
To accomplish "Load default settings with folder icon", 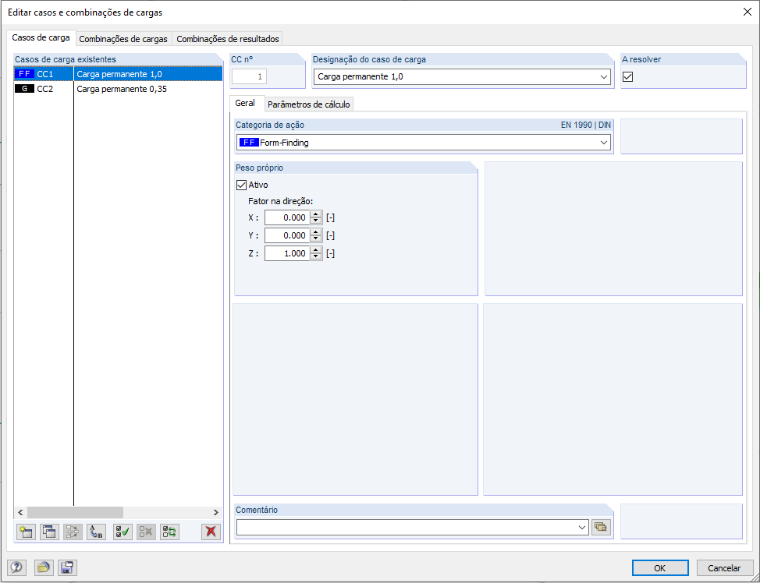I will click(44, 567).
